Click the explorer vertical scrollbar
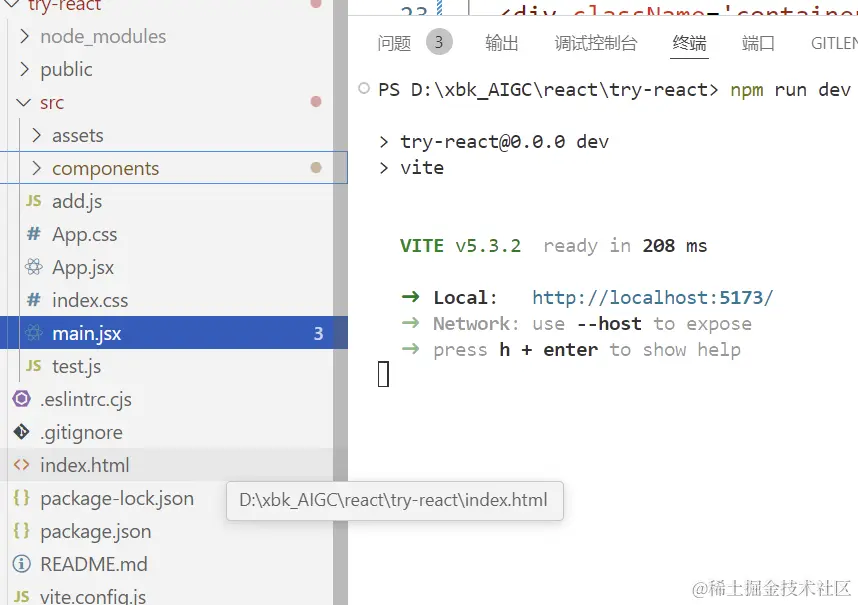858x605 pixels. click(340, 302)
